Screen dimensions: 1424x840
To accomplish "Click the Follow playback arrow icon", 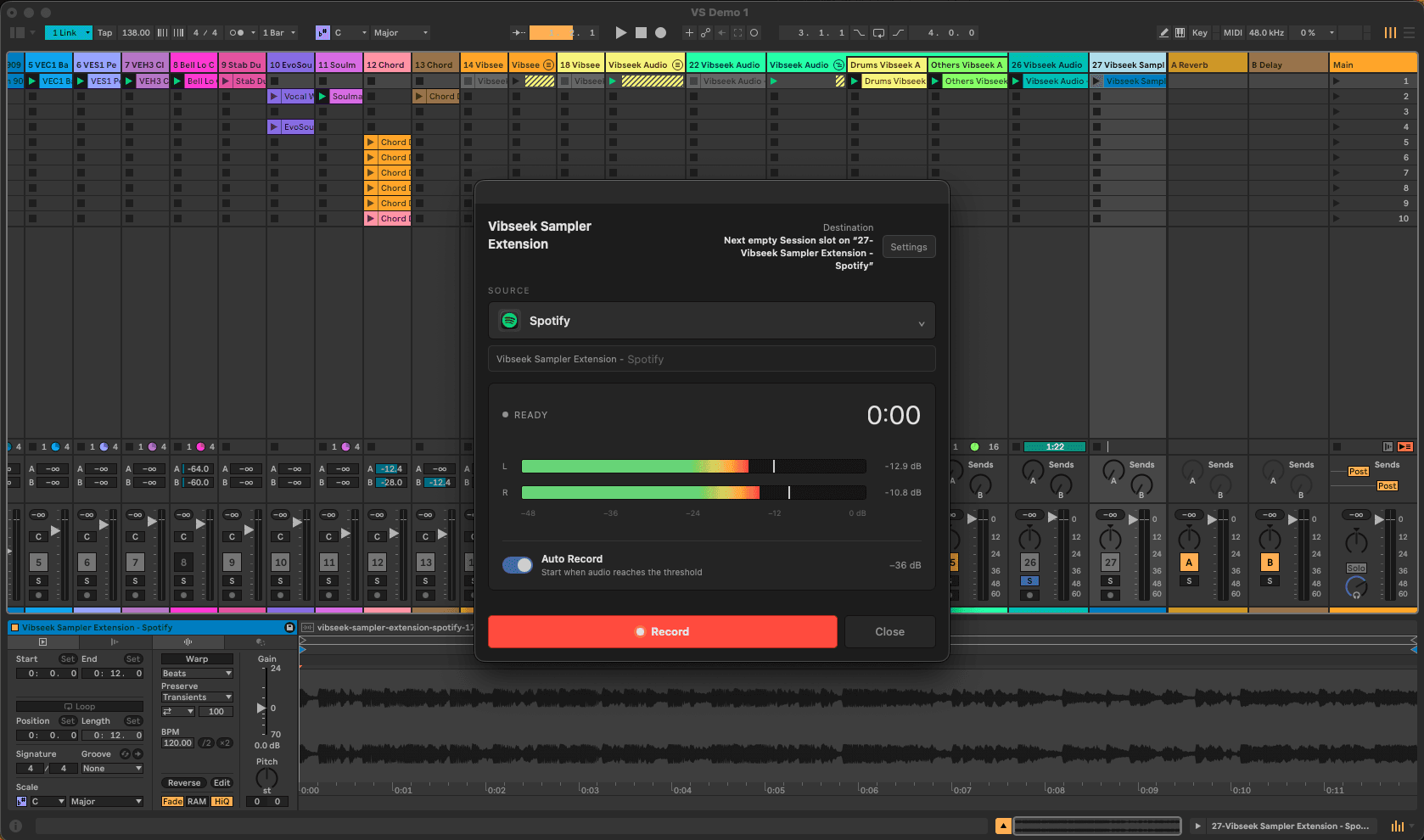I will pos(518,32).
